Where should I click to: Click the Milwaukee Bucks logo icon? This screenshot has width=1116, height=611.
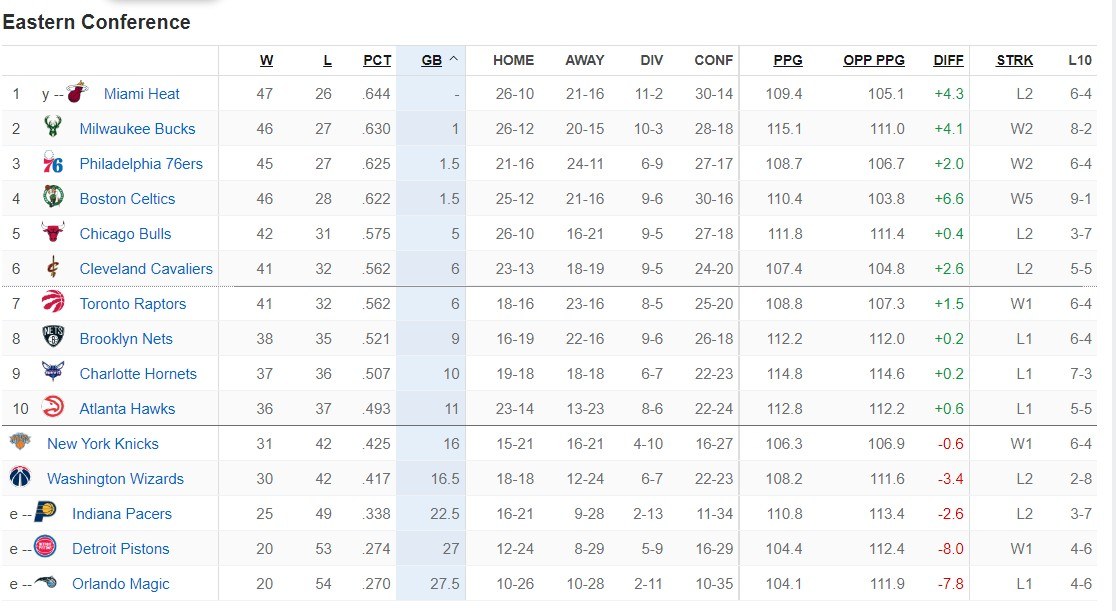pyautogui.click(x=53, y=128)
